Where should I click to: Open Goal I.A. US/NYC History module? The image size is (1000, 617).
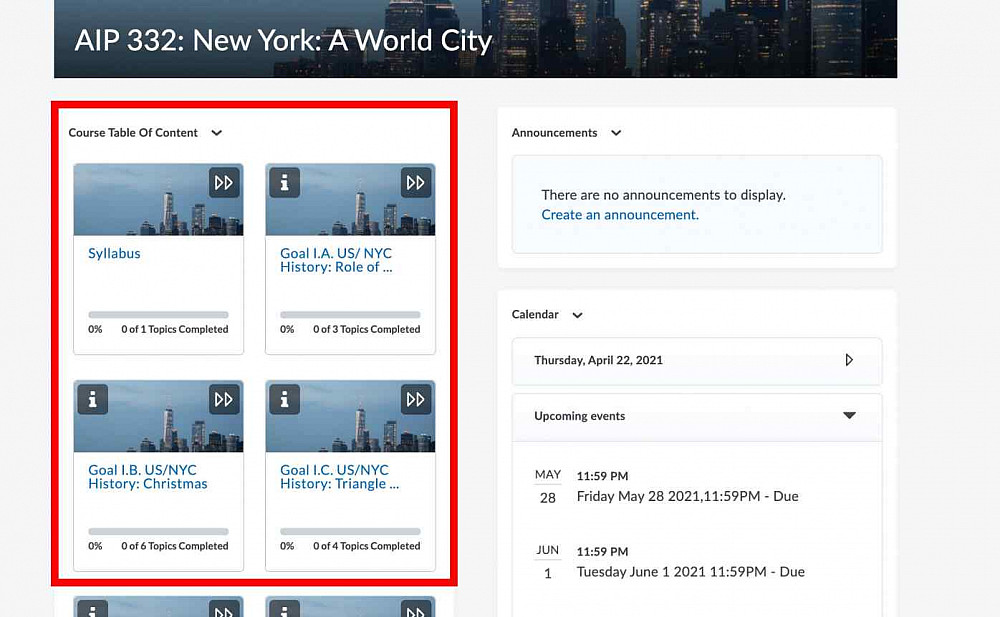[336, 260]
